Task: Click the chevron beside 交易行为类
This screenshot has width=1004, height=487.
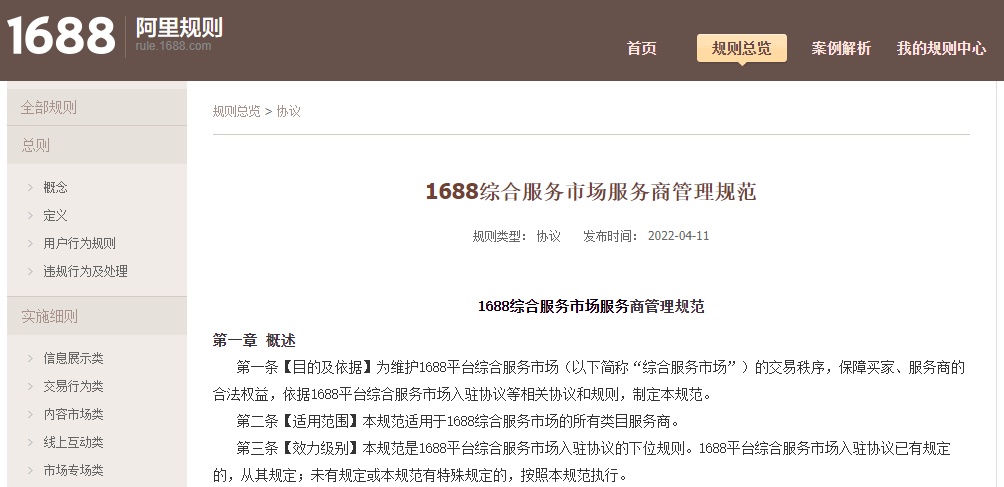Action: pyautogui.click(x=30, y=387)
